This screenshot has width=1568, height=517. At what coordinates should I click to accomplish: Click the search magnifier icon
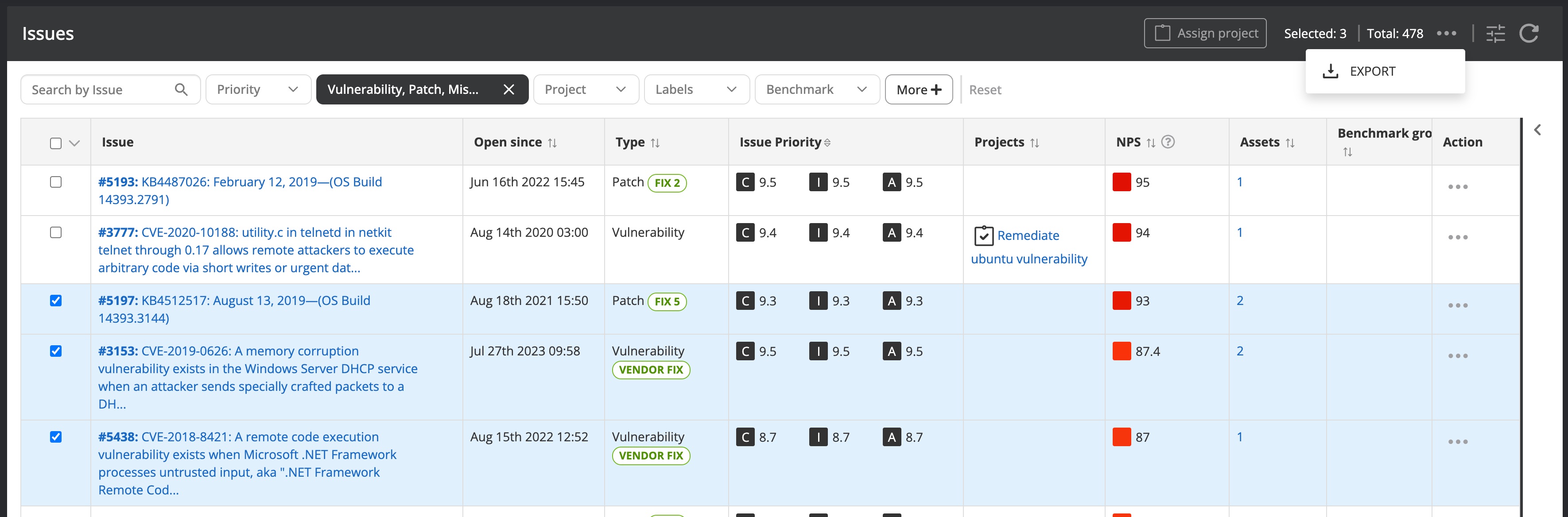click(181, 89)
